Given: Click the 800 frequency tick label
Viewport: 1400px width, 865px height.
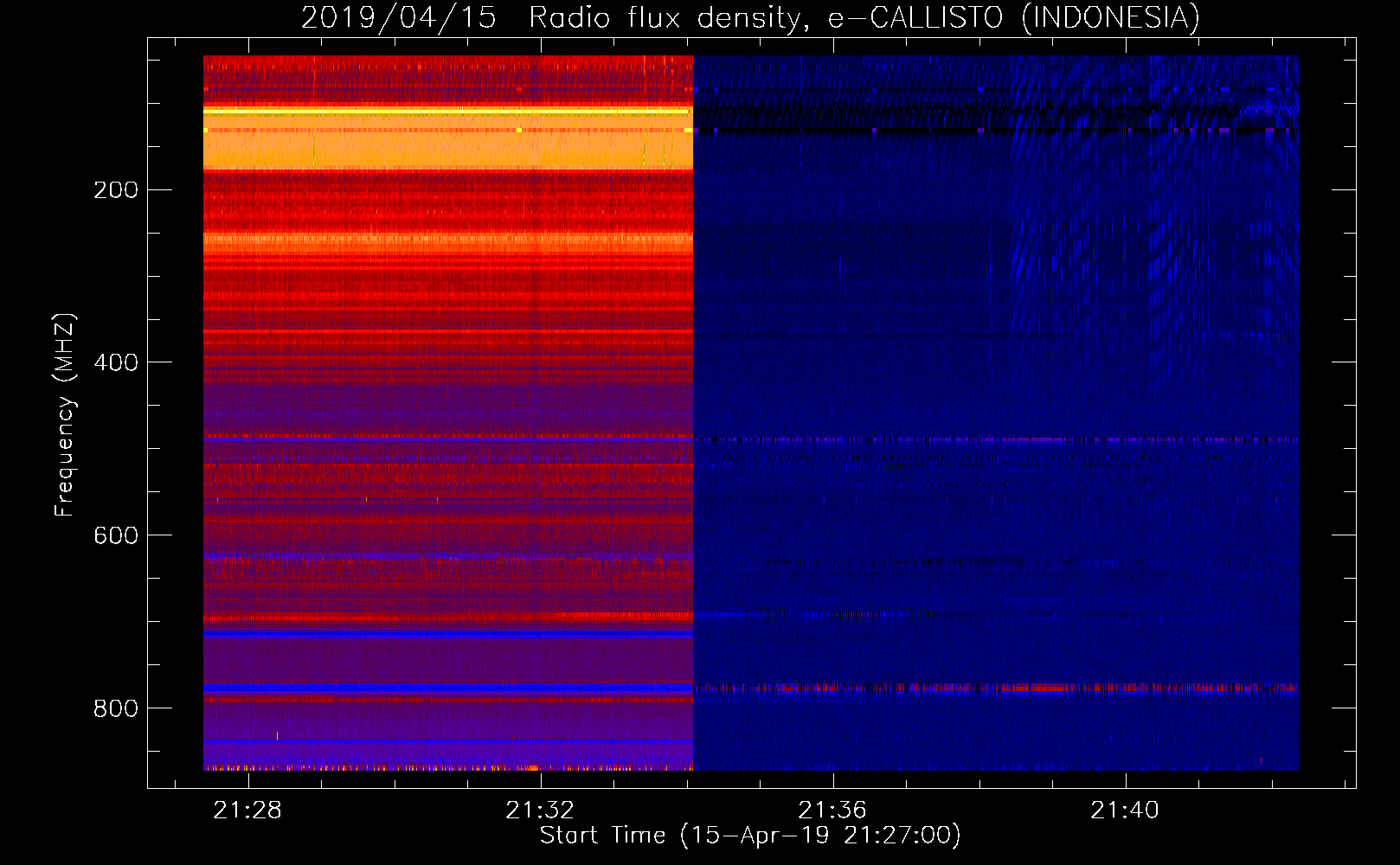Looking at the screenshot, I should (116, 709).
